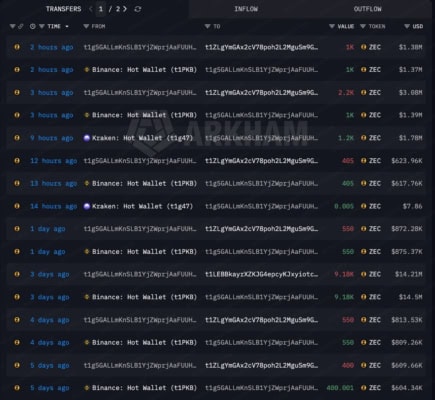
Task: Open Kraken Hot Wallet sender in $7.86 row
Action: 142,206
